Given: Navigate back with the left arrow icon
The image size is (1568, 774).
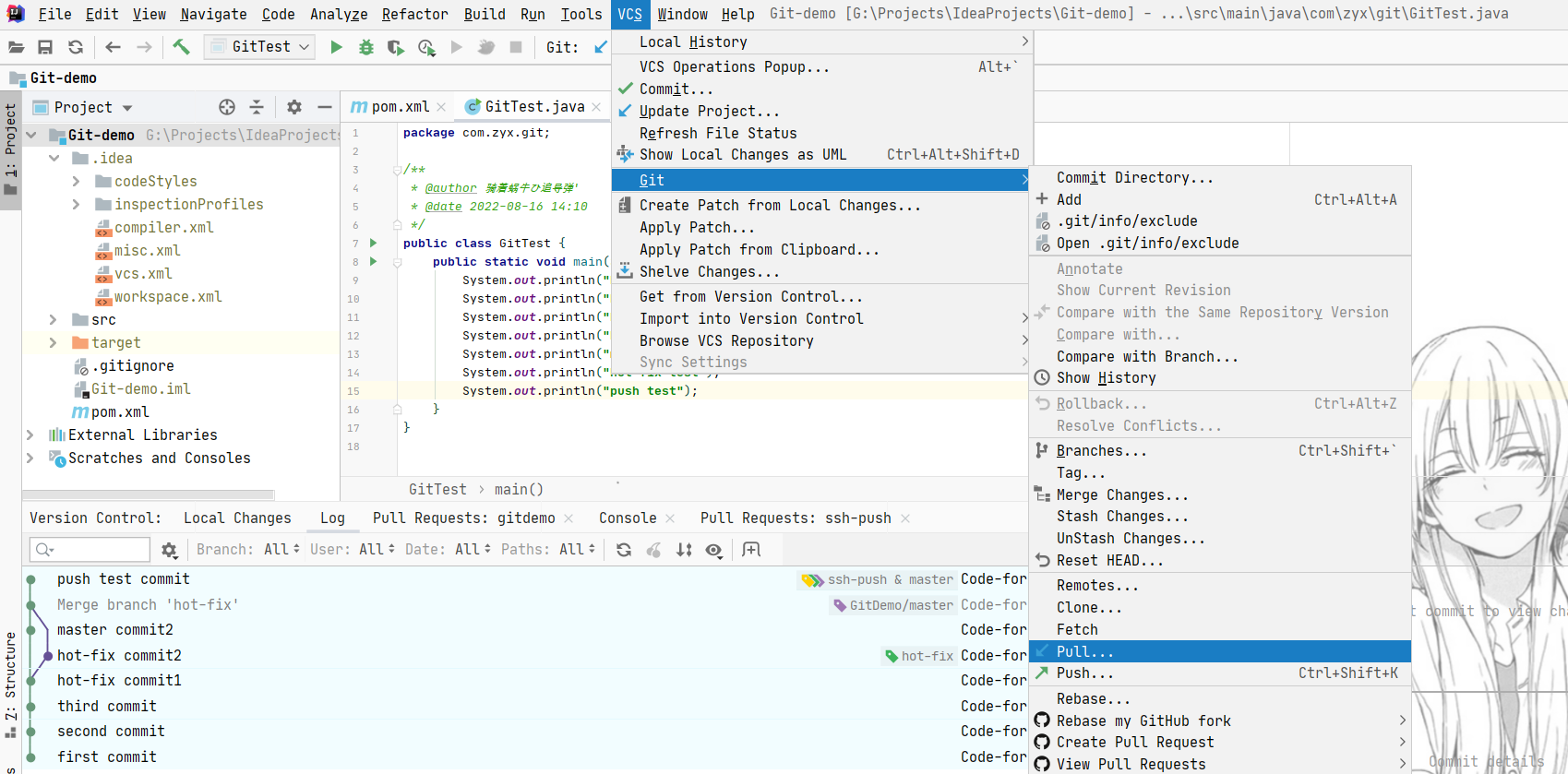Looking at the screenshot, I should (113, 47).
